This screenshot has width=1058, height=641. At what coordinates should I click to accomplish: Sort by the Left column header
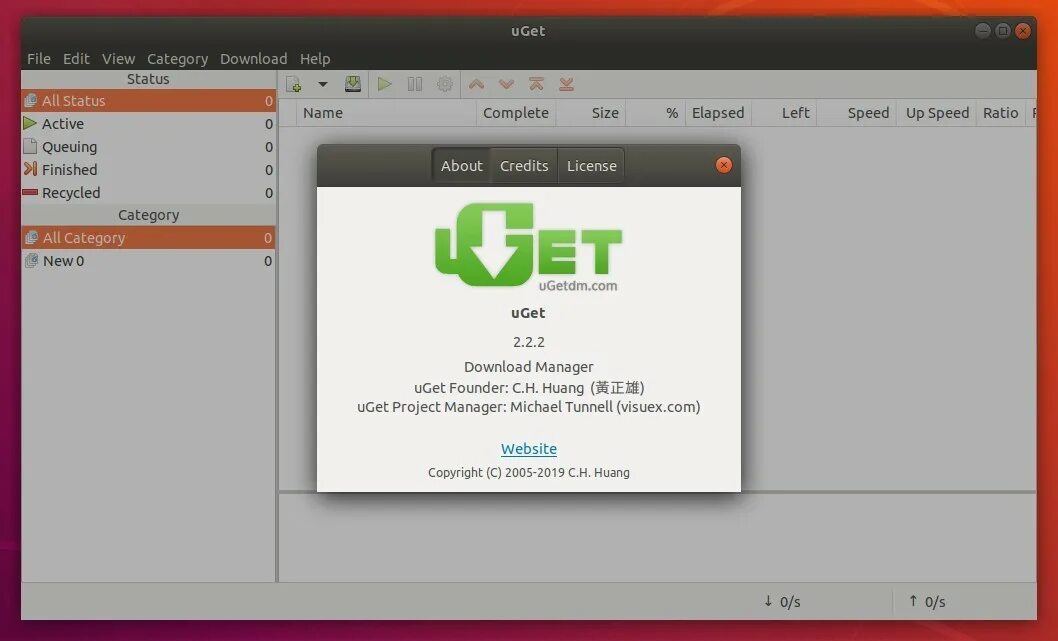pos(784,113)
